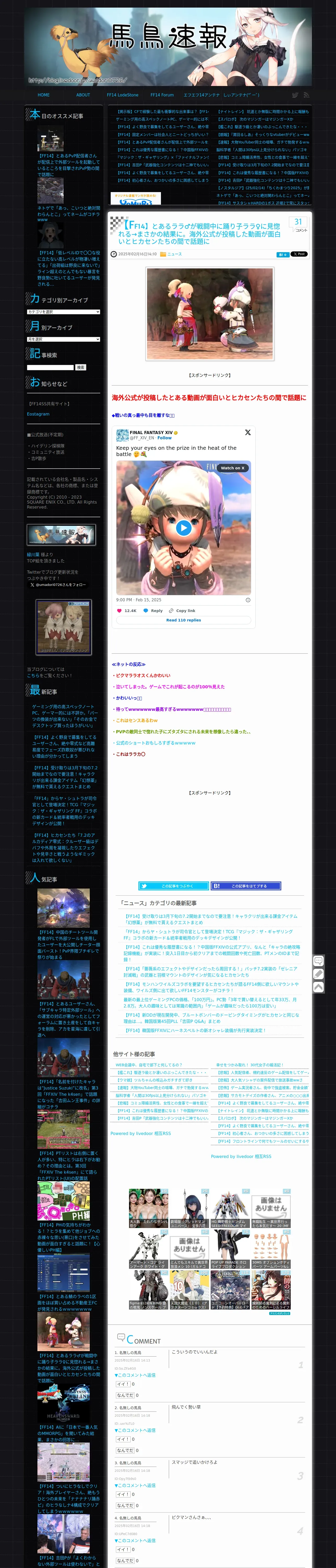The height and width of the screenshot is (1568, 336).
Task: Click the 馬鳥速報 header banner
Action: pyautogui.click(x=168, y=46)
